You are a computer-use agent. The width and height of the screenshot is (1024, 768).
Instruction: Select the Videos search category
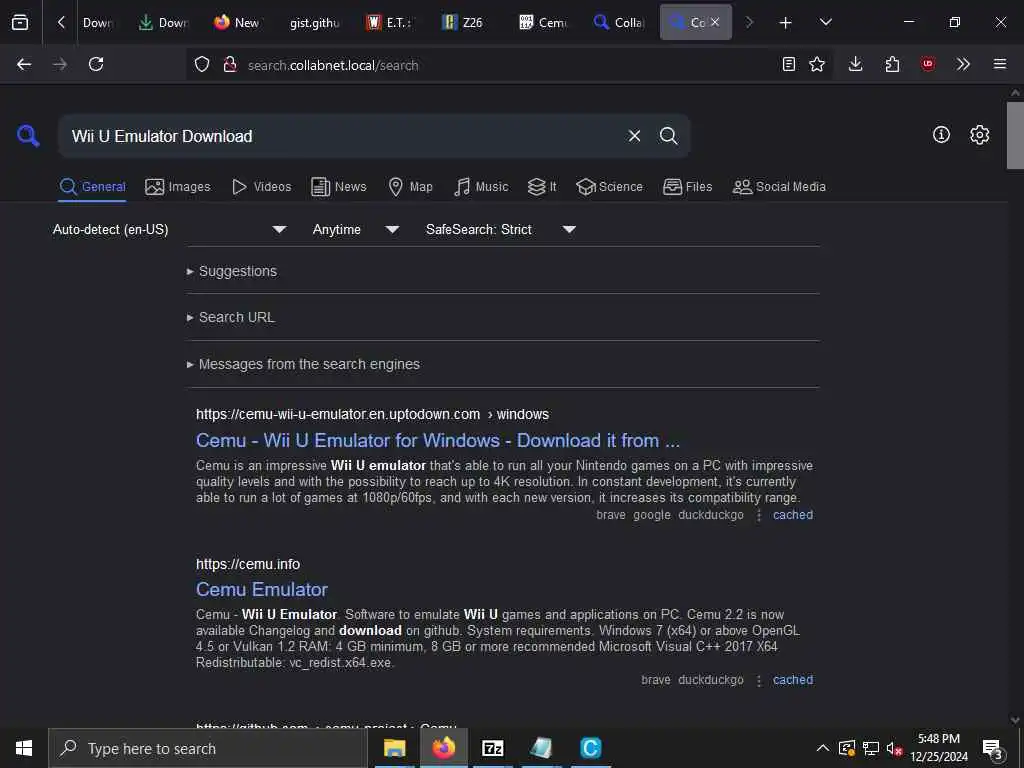[261, 187]
